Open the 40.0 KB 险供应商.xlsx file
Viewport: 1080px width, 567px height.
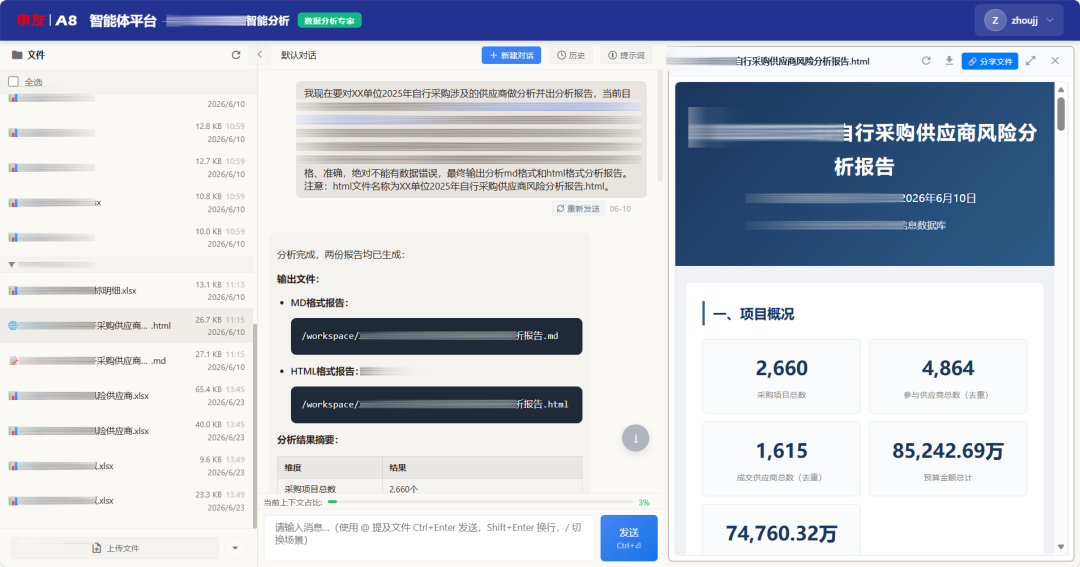(127, 431)
